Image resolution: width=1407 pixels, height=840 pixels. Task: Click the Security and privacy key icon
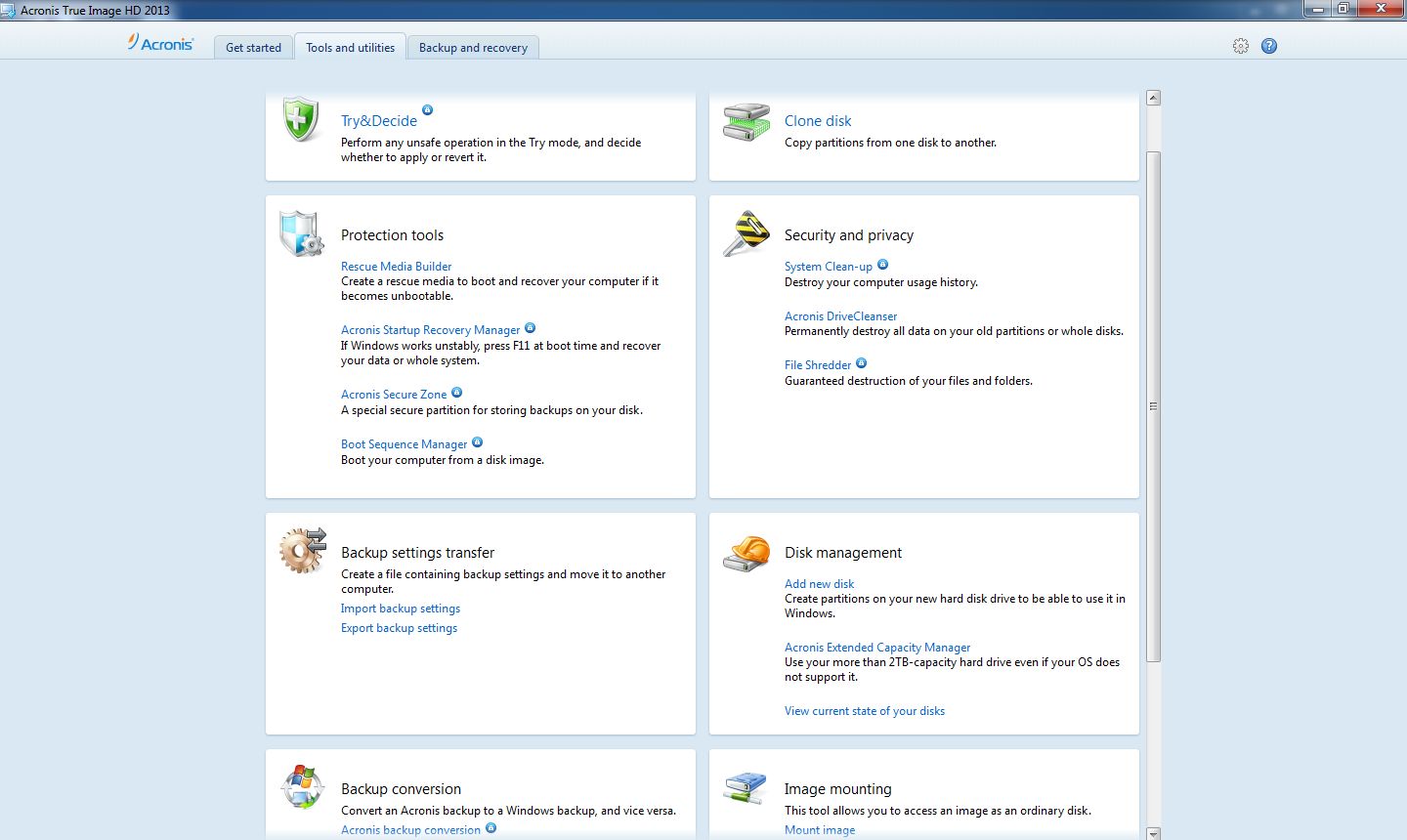pos(746,233)
